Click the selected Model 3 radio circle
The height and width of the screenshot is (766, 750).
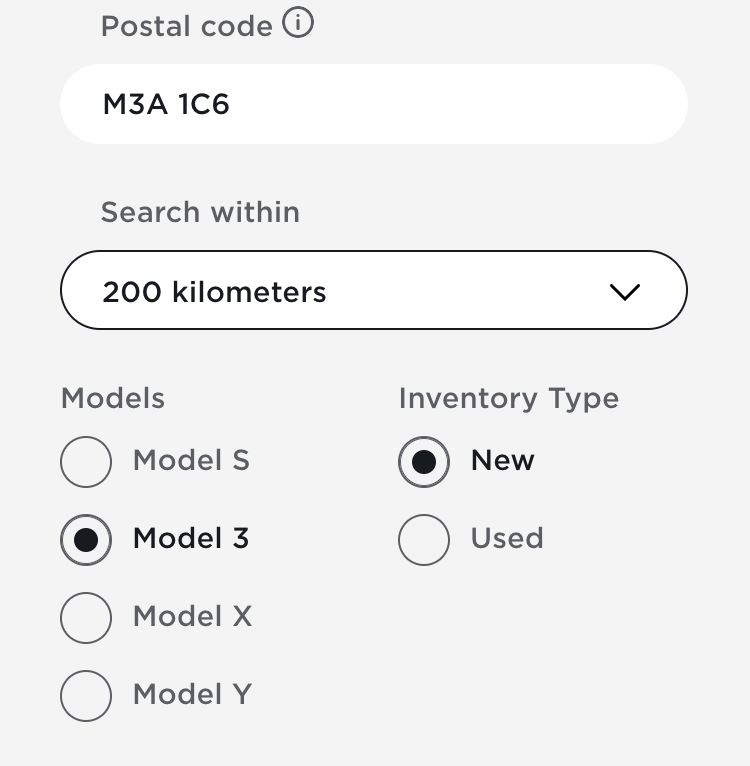pyautogui.click(x=86, y=540)
